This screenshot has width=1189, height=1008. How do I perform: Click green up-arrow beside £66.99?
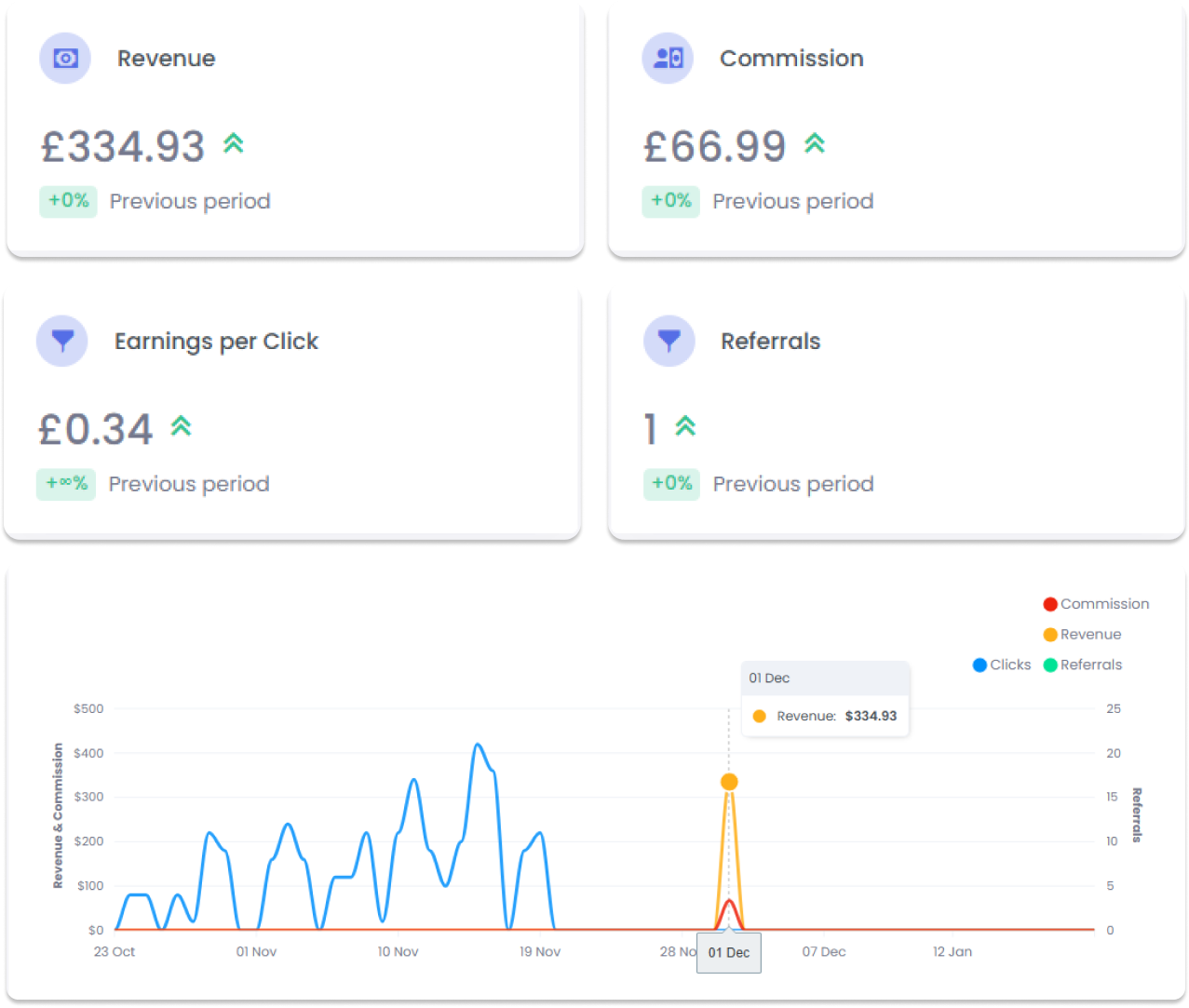pyautogui.click(x=815, y=143)
